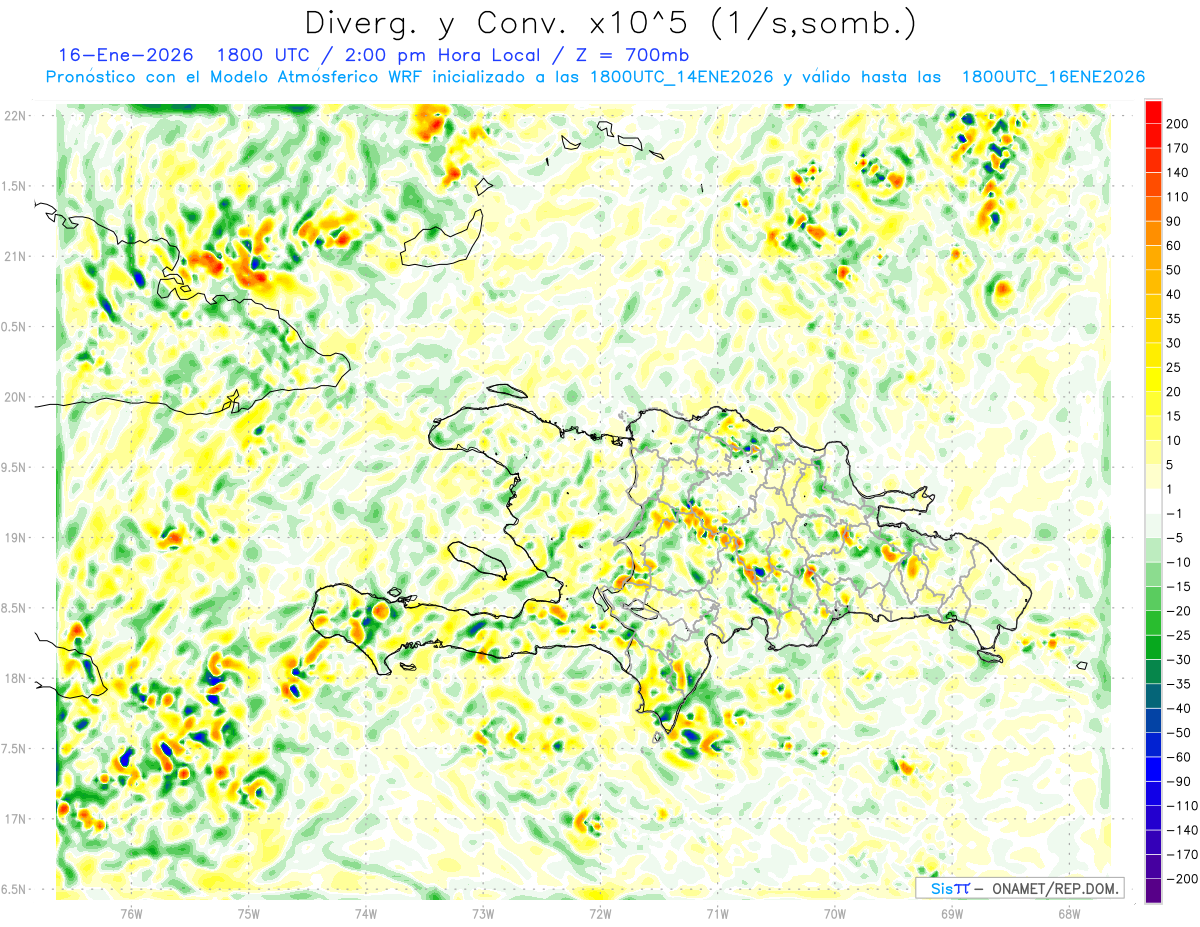The width and height of the screenshot is (1200, 927).
Task: Click the '71W' longitude label
Action: pyautogui.click(x=717, y=913)
